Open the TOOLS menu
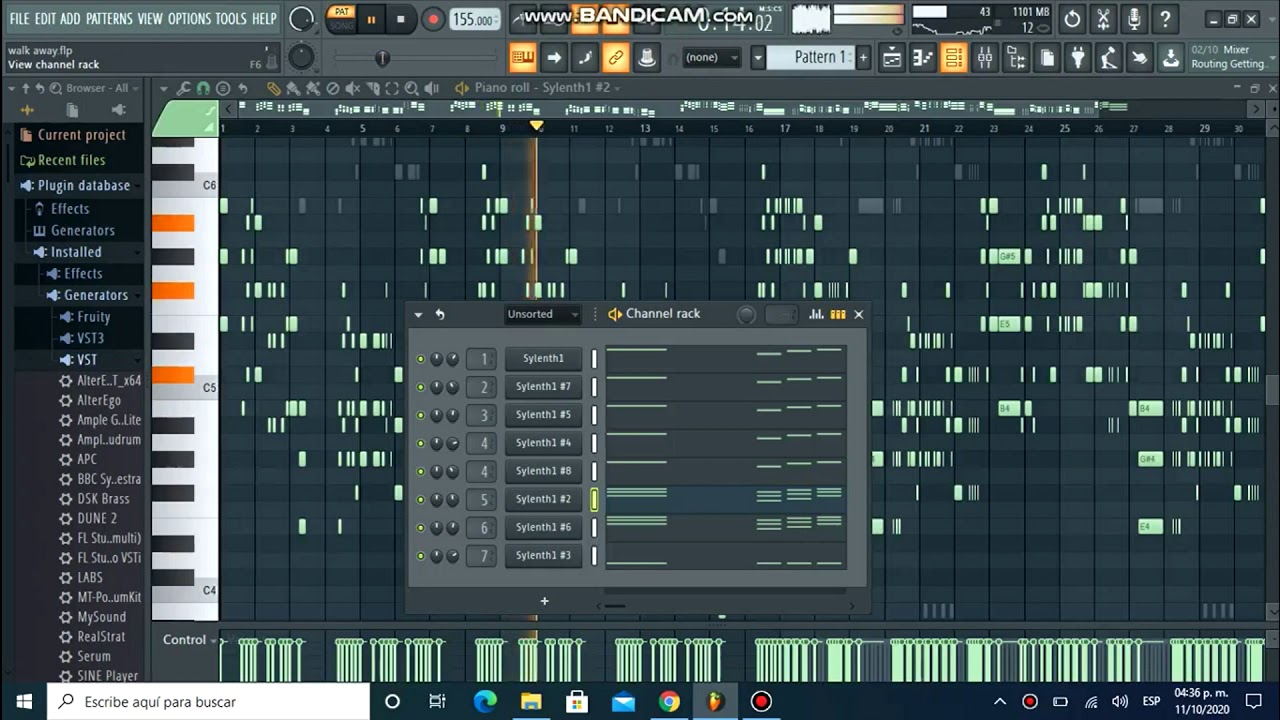Image resolution: width=1280 pixels, height=720 pixels. pos(231,19)
